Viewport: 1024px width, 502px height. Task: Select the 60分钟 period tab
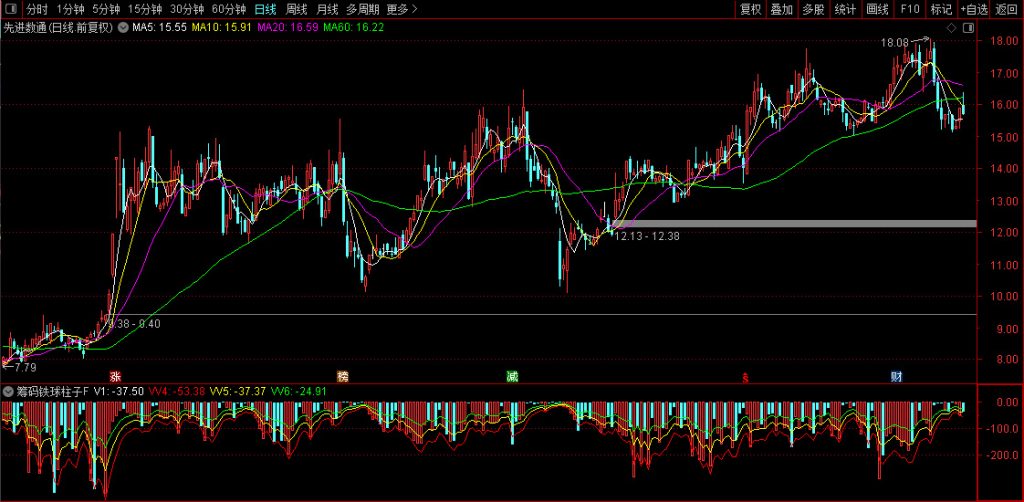click(229, 9)
